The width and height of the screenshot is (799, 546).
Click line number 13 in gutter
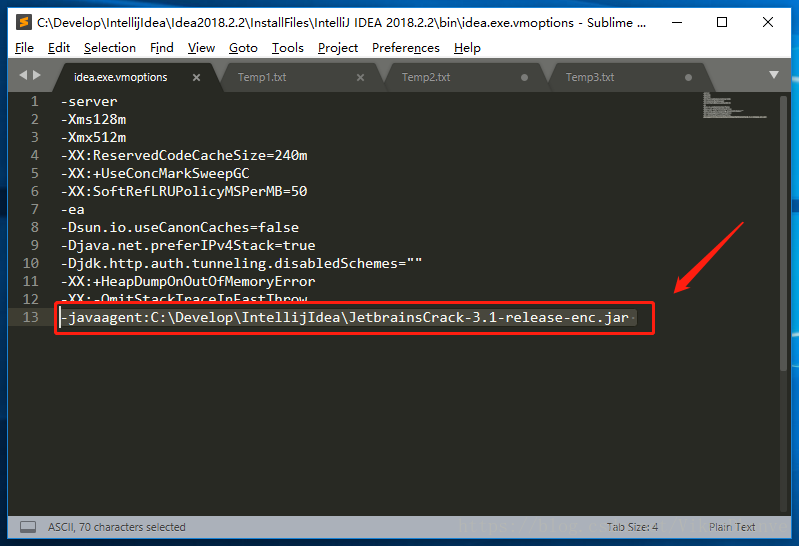[31, 317]
